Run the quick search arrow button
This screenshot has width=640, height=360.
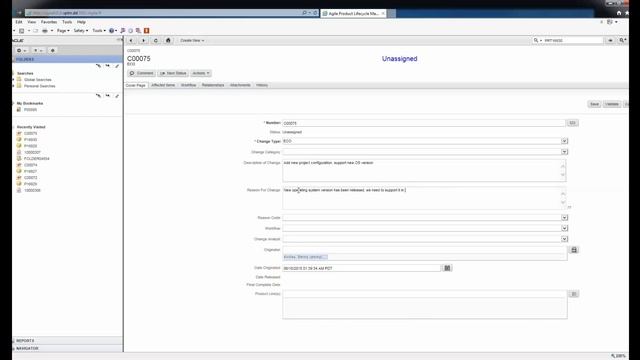[x=610, y=40]
